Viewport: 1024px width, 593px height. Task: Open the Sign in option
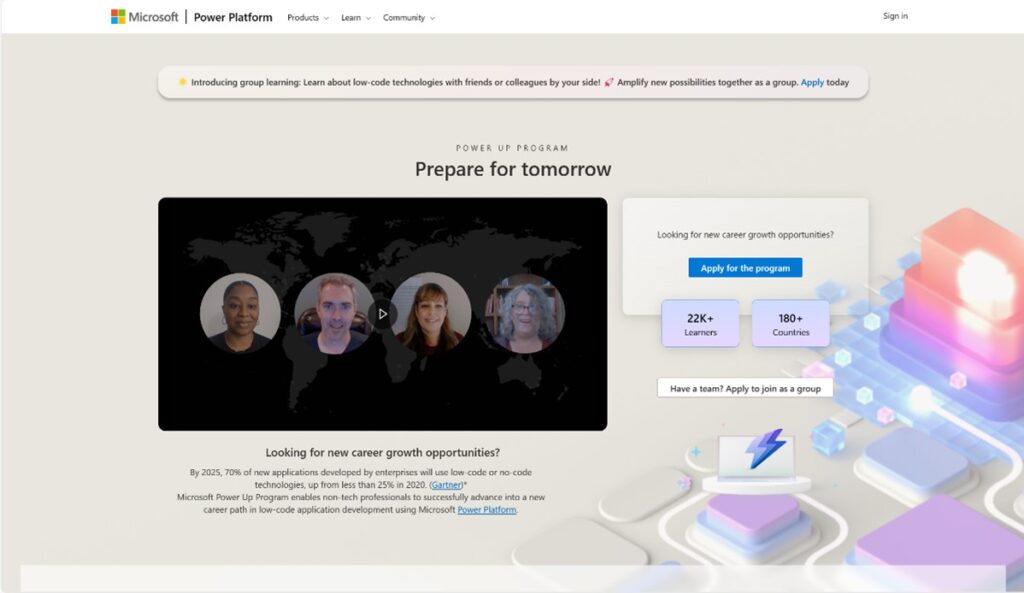point(894,16)
